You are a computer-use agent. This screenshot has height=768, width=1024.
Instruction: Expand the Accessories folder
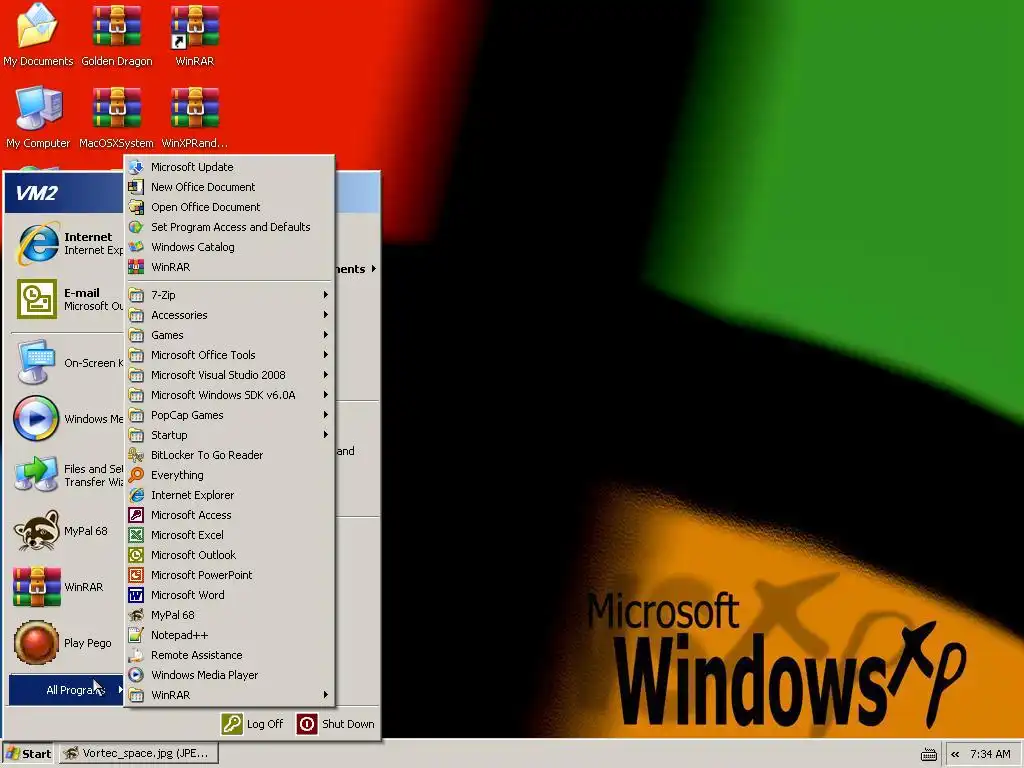(x=229, y=315)
